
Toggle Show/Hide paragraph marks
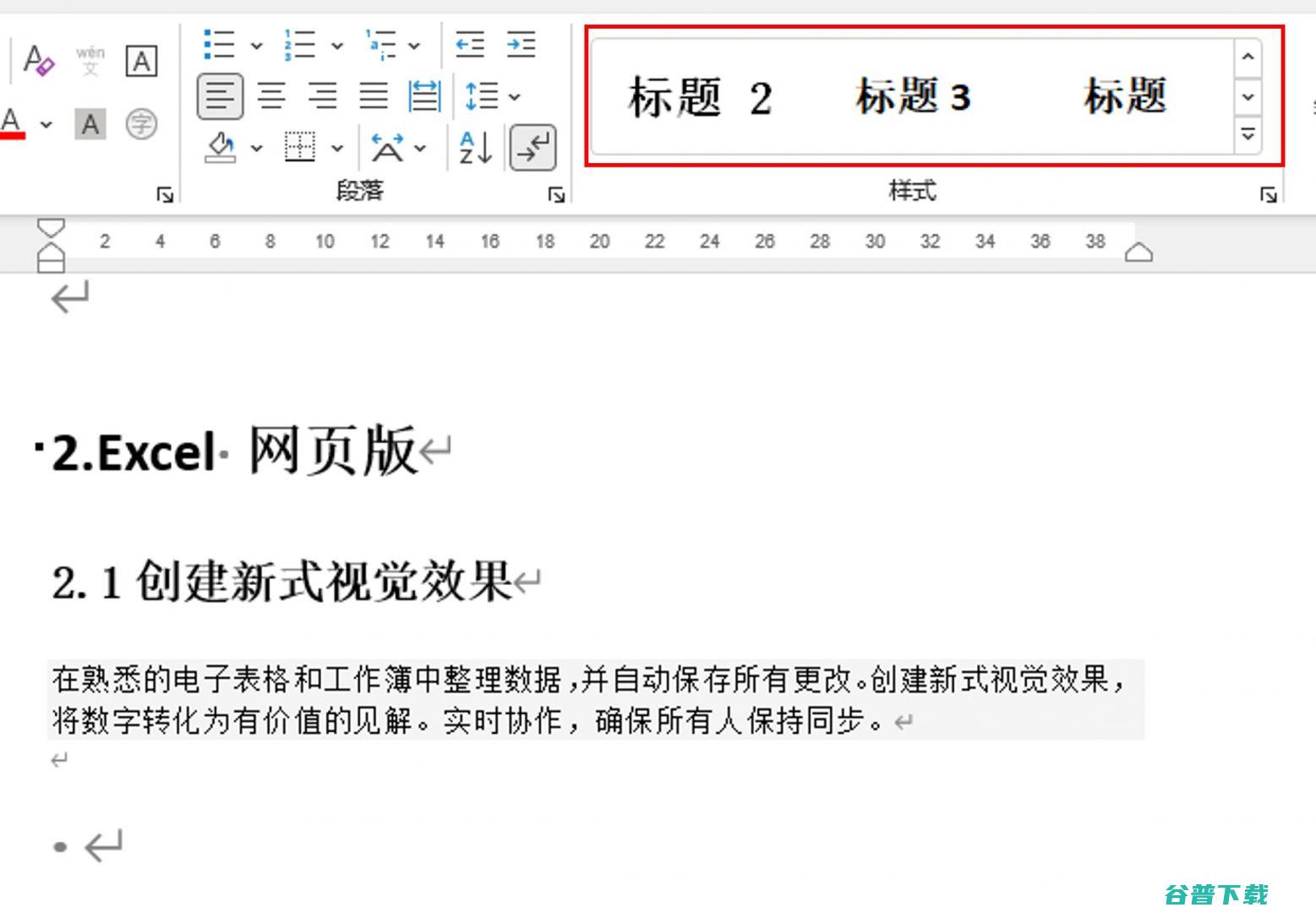tap(533, 148)
